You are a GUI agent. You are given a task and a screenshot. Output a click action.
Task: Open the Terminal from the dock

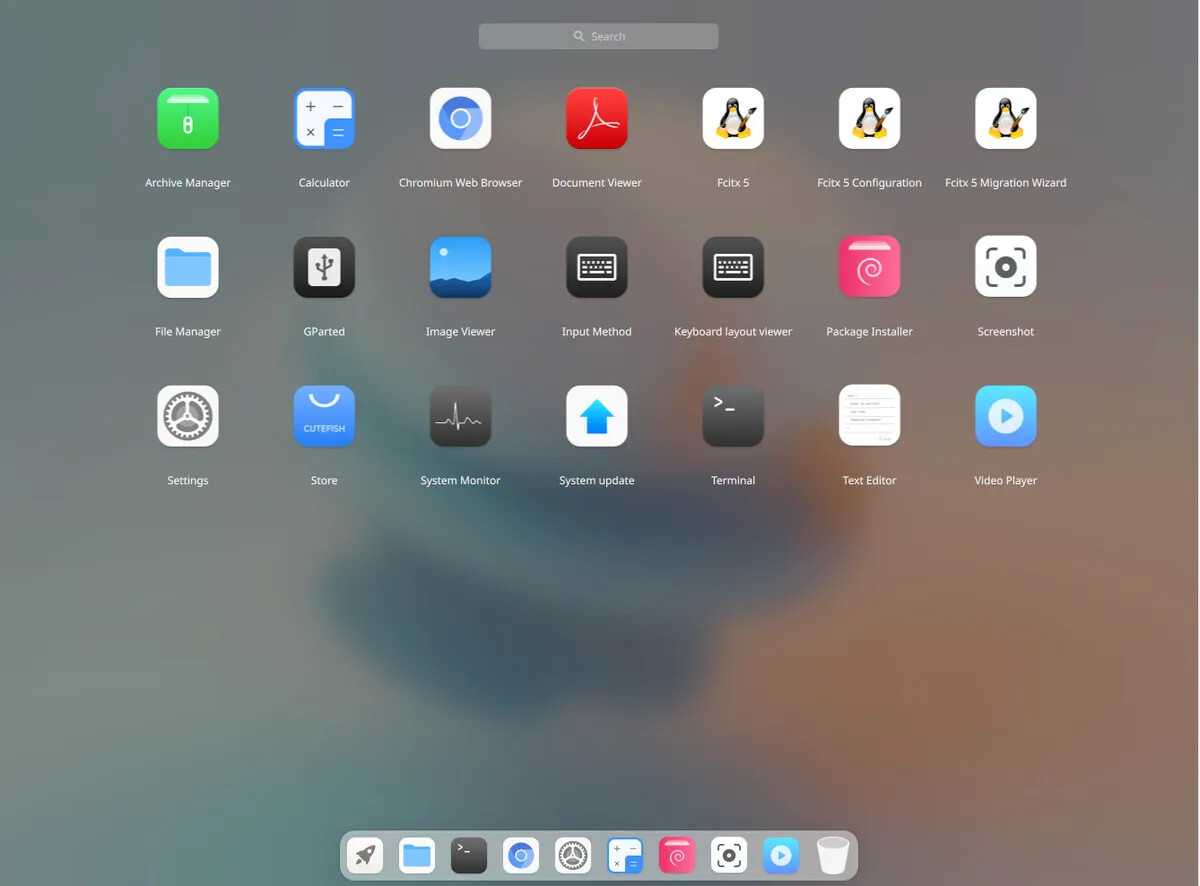pos(468,855)
